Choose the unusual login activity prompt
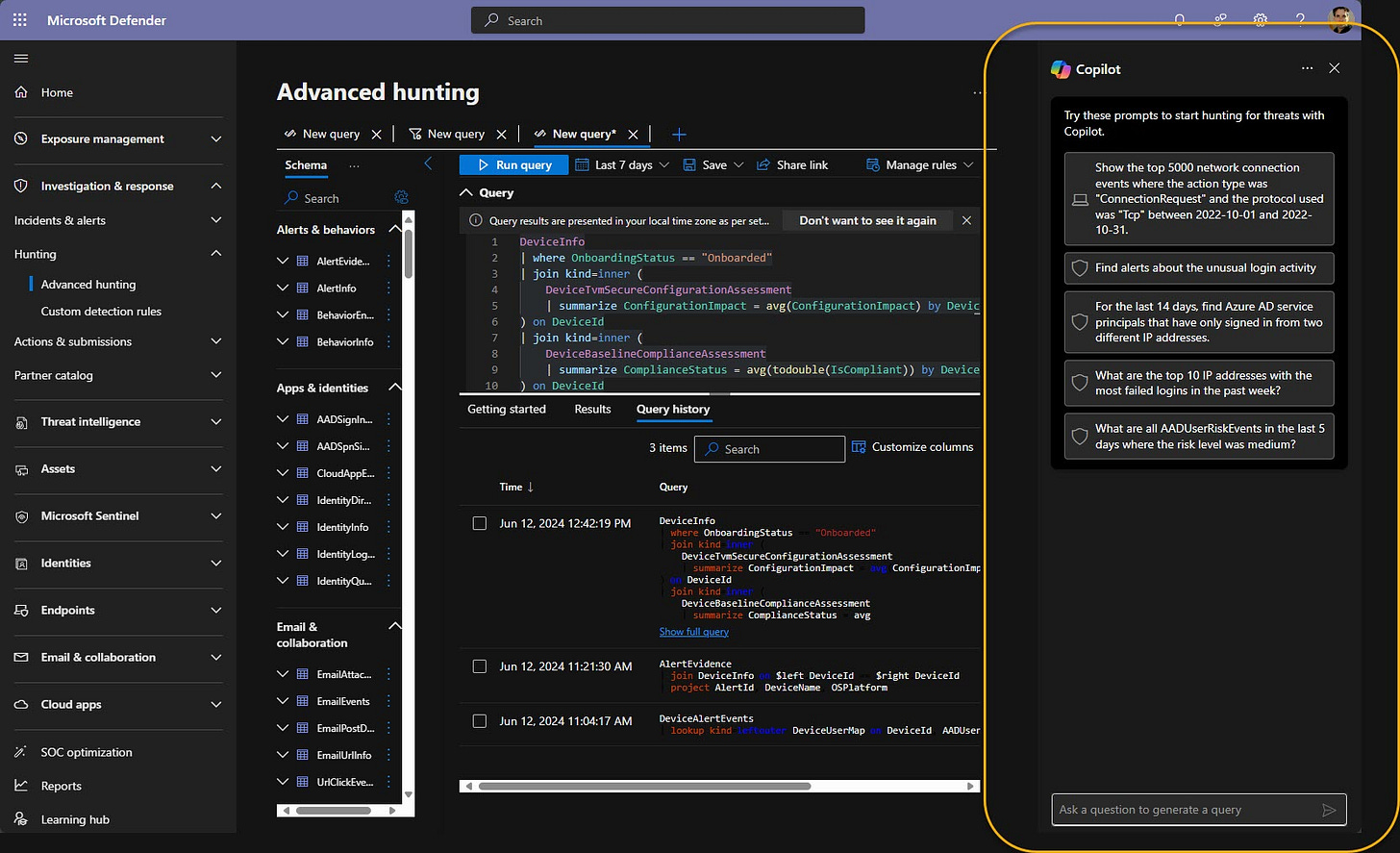1400x853 pixels. point(1199,268)
